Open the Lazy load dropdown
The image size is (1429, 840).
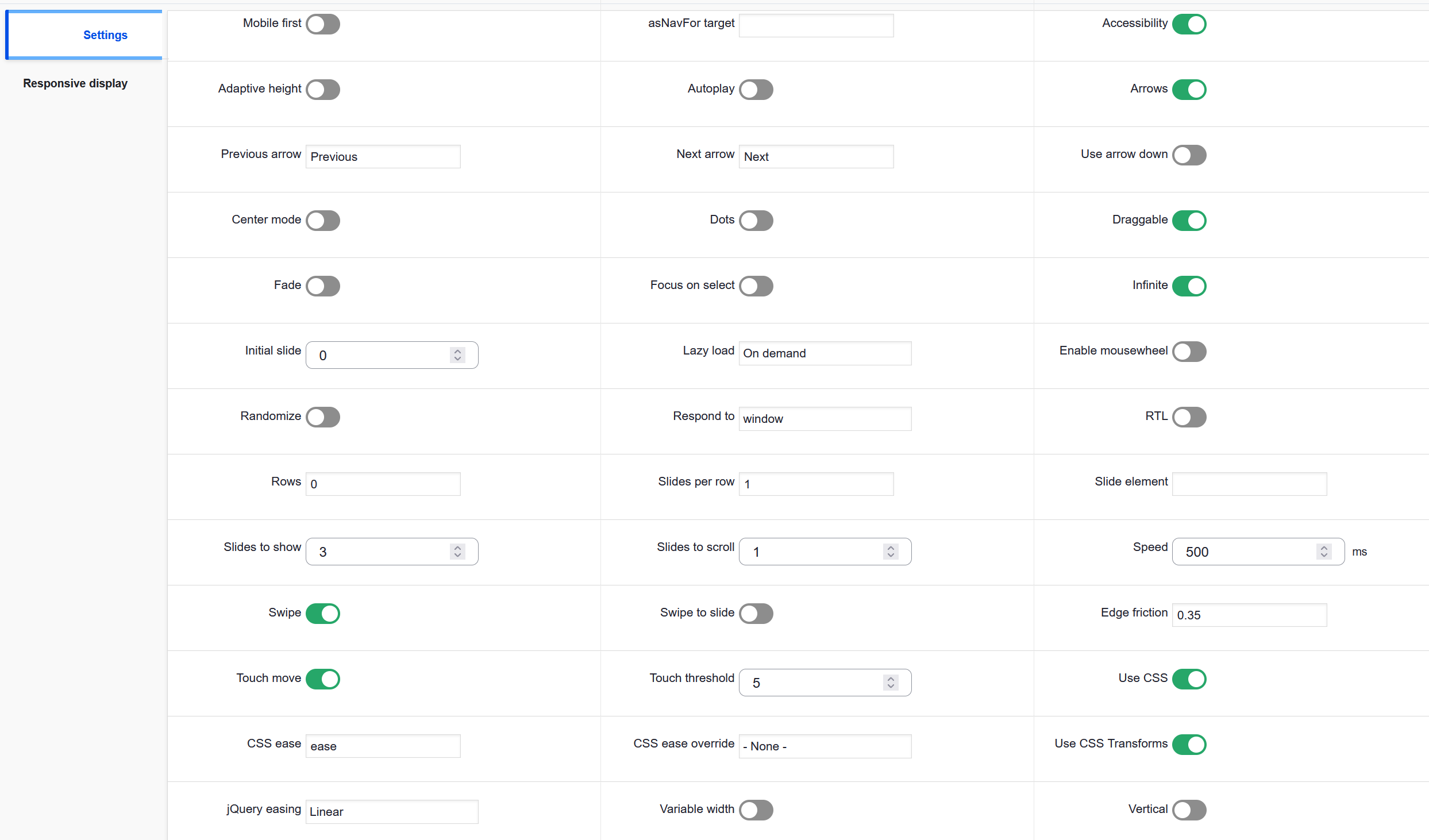coord(825,353)
